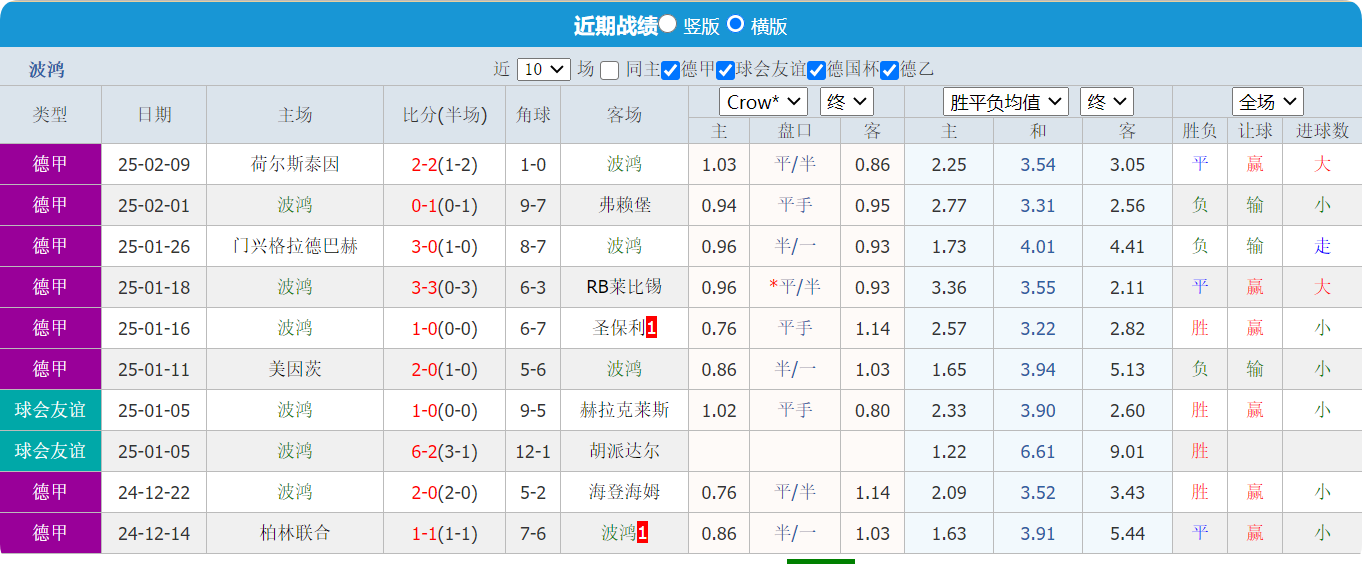Uncheck the 德国杯 filter checkbox
The image size is (1362, 564).
(x=817, y=70)
